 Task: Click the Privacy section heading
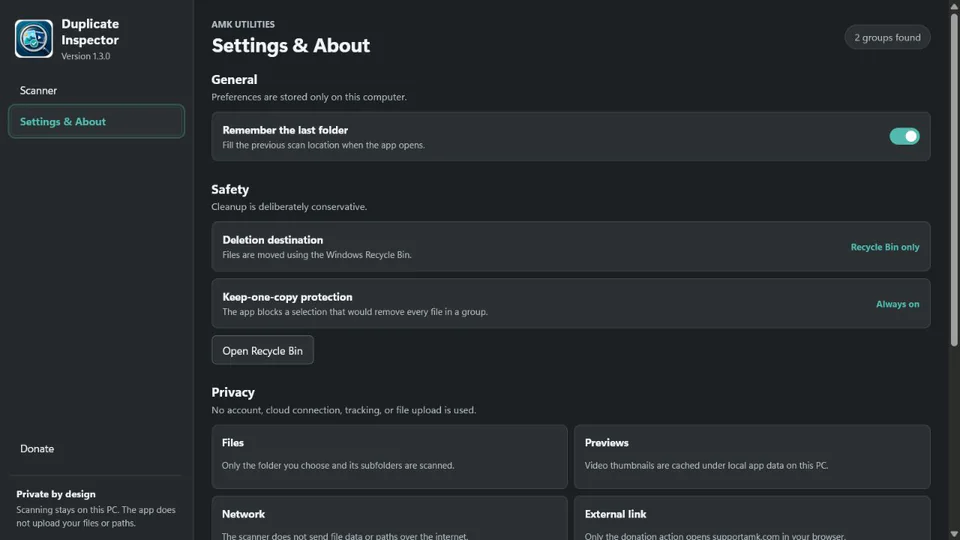point(233,392)
